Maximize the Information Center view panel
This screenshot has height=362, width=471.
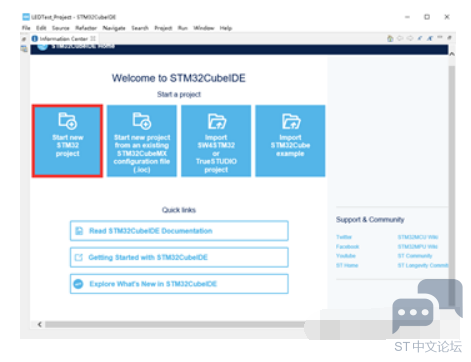[449, 38]
